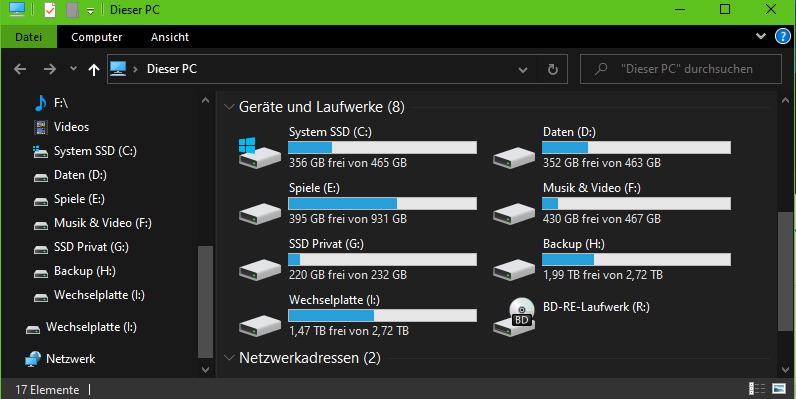Image resolution: width=796 pixels, height=399 pixels.
Task: Click the Netzwerk icon in navigation pane
Action: coord(33,359)
